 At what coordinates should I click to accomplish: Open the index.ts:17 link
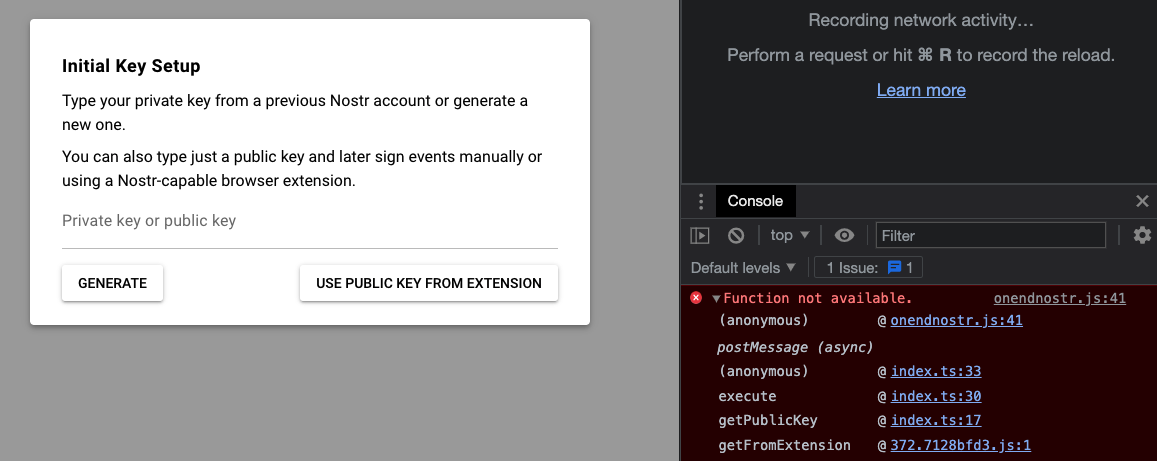pos(936,420)
